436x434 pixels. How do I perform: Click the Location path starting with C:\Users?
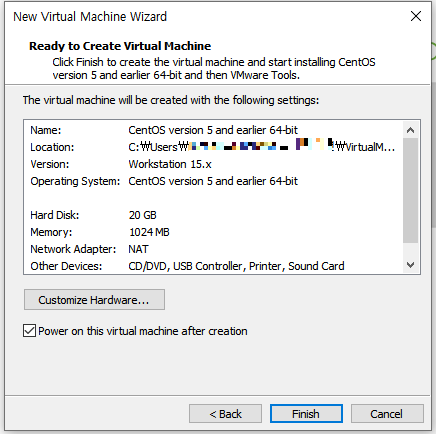click(262, 146)
